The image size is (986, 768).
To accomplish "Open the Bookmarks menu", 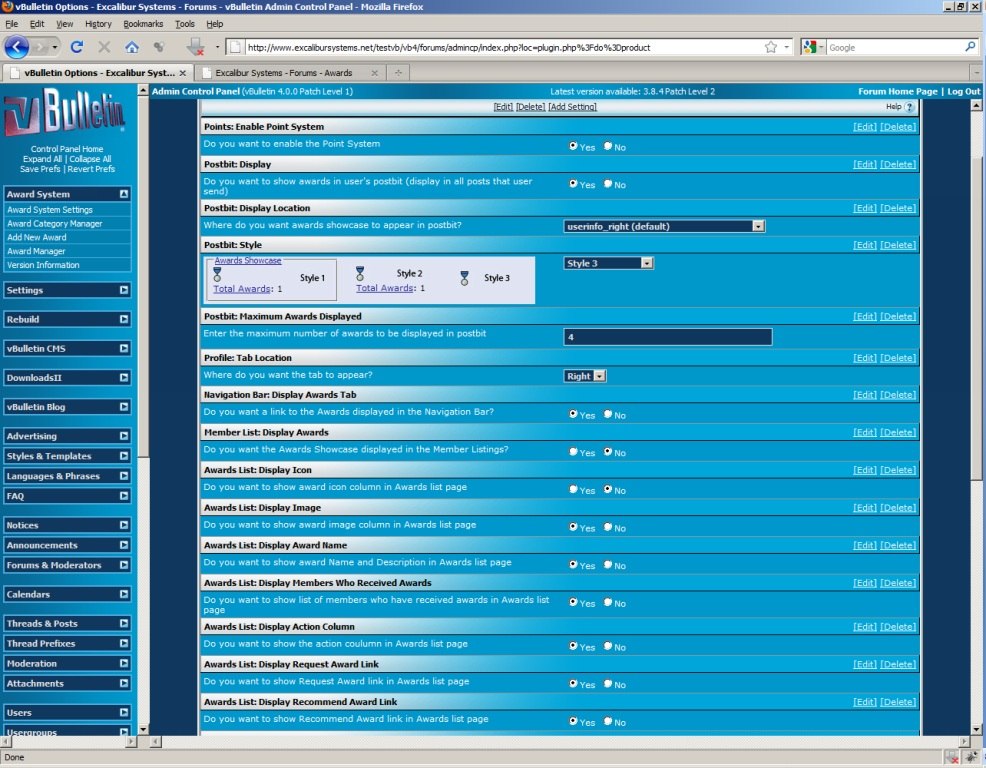I will click(x=143, y=24).
